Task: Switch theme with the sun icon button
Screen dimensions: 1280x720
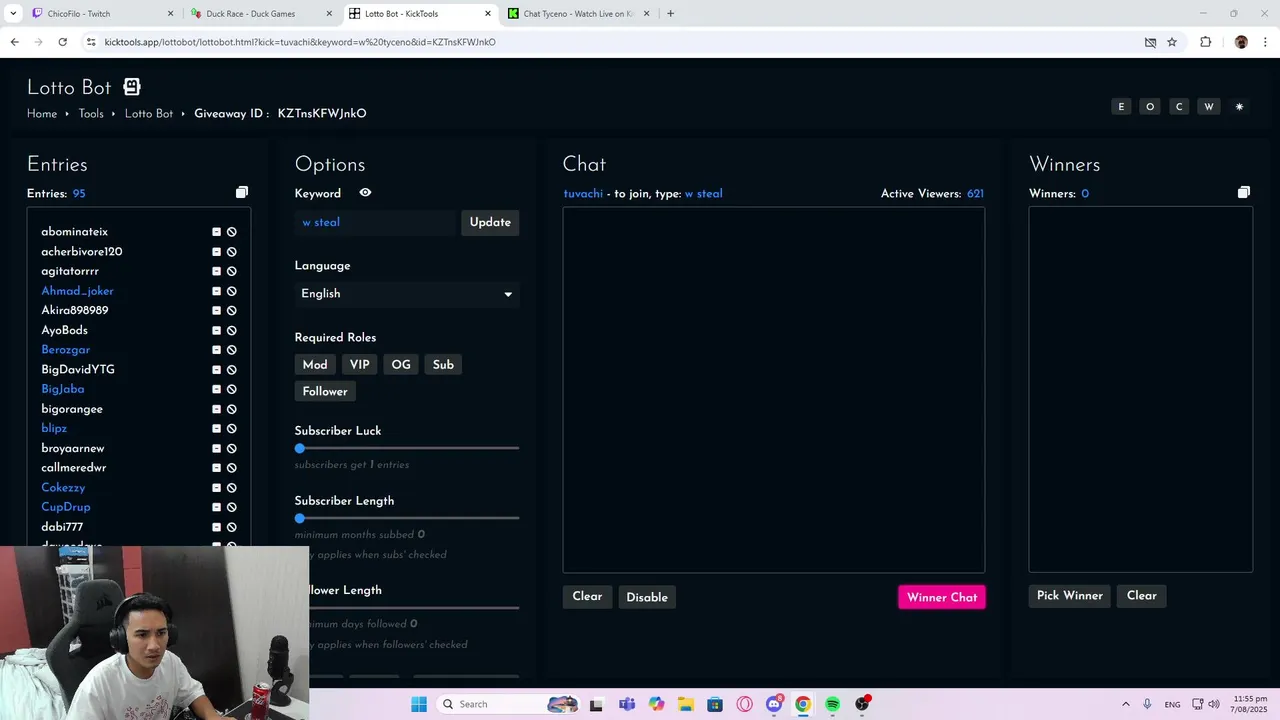Action: (x=1239, y=107)
